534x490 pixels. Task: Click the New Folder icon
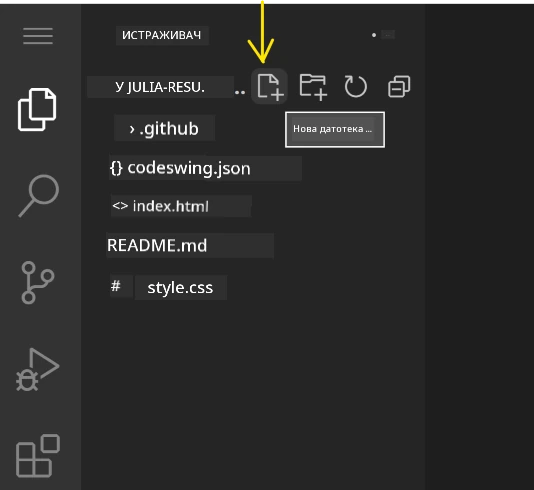[x=313, y=87]
